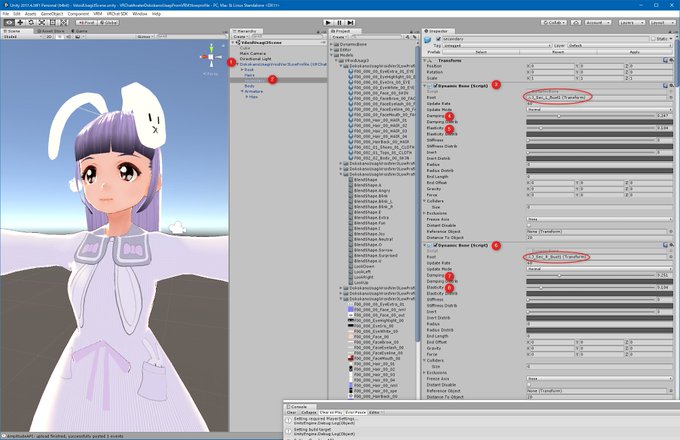Viewport: 680px width, 440px height.
Task: Select the Hand tool in the toolbar
Action: point(9,22)
